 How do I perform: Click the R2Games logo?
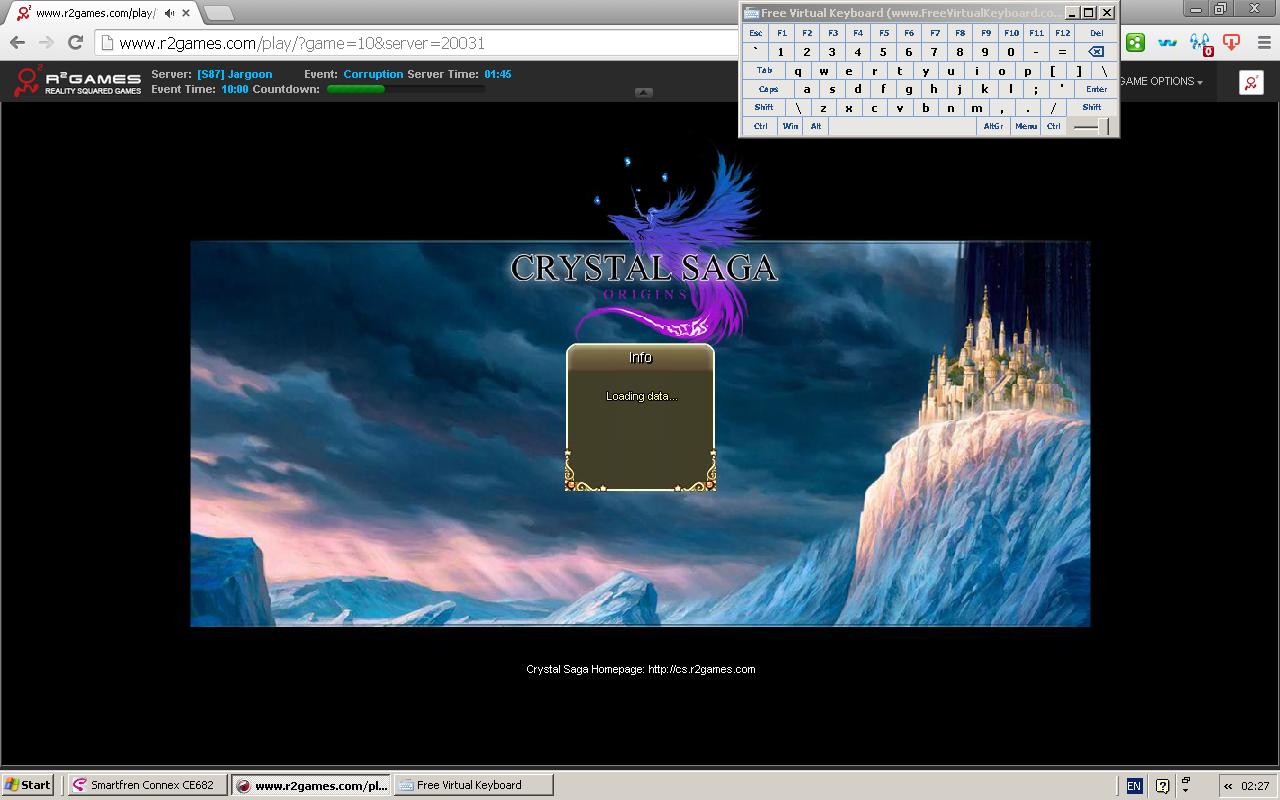point(78,82)
